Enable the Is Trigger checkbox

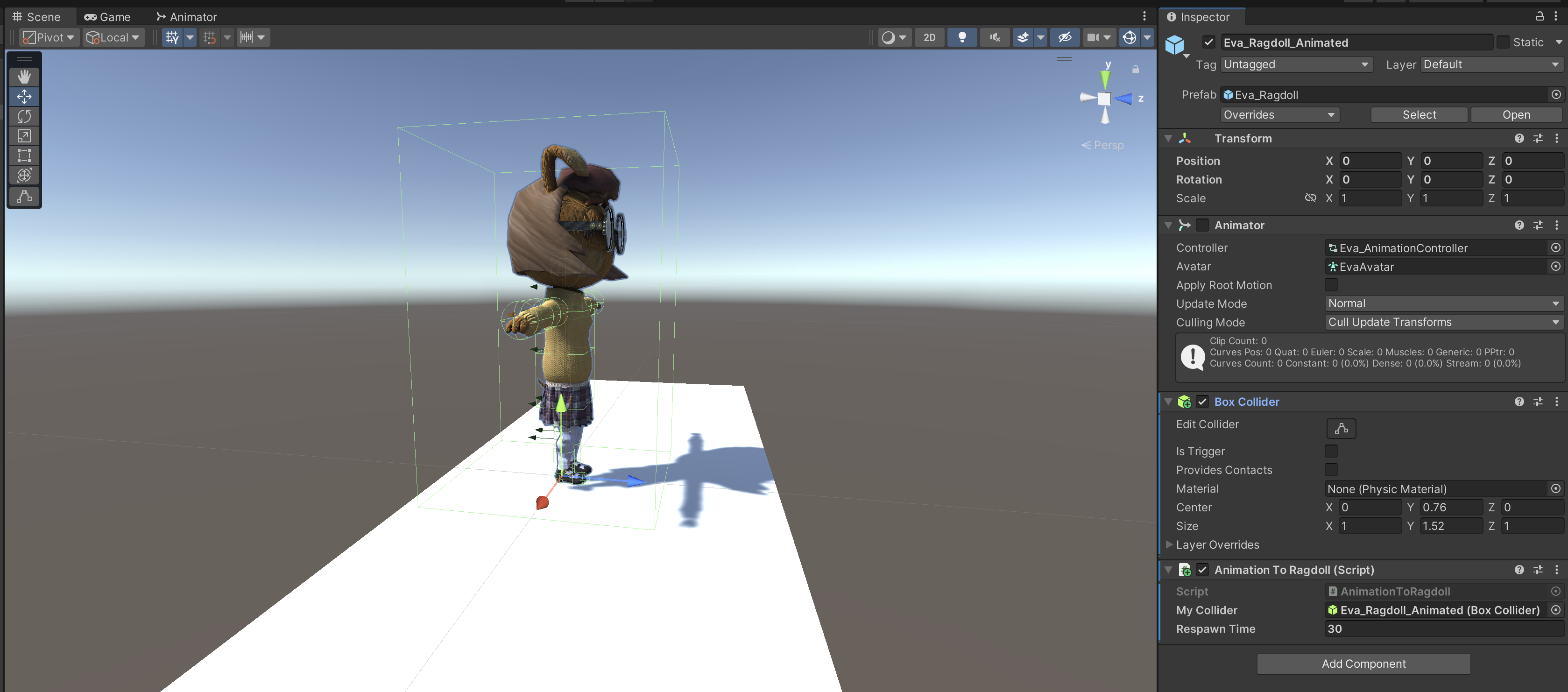pyautogui.click(x=1331, y=451)
